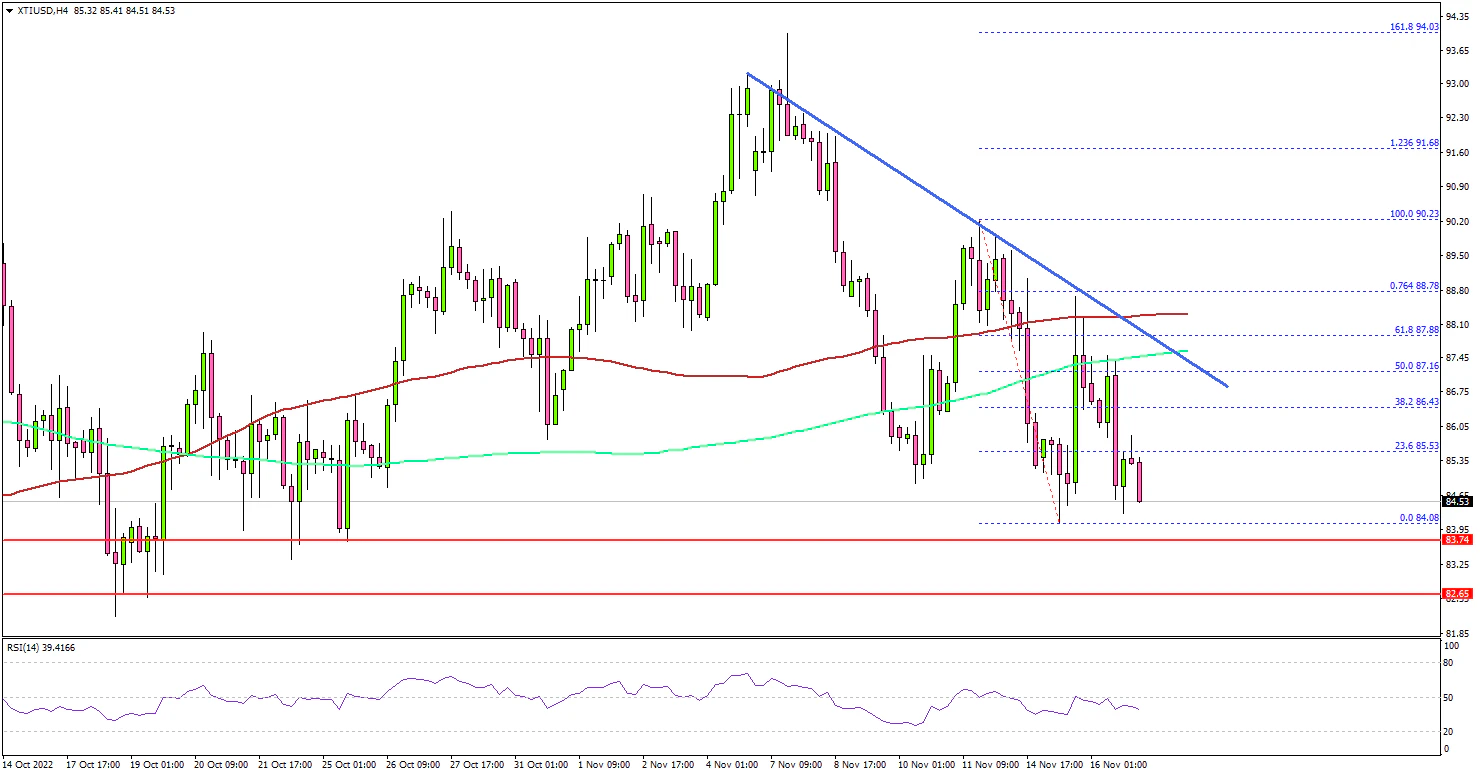Select the red 82.65 price level tag
Image resolution: width=1480 pixels, height=776 pixels.
tap(1456, 594)
